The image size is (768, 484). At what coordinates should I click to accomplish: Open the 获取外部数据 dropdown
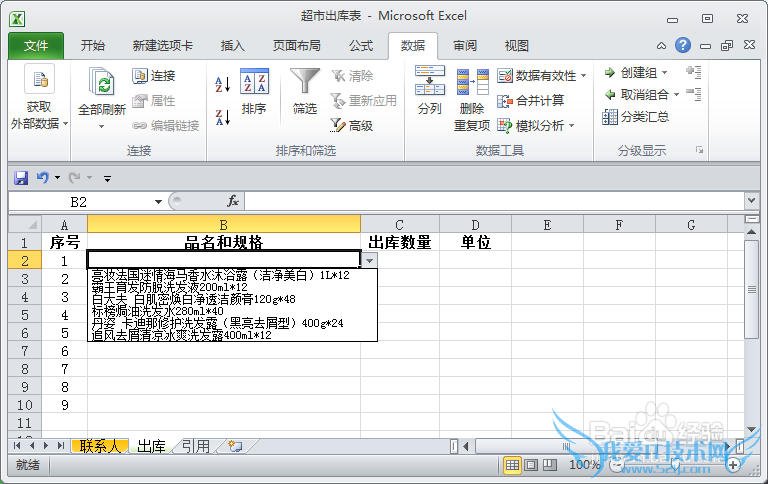[39, 97]
